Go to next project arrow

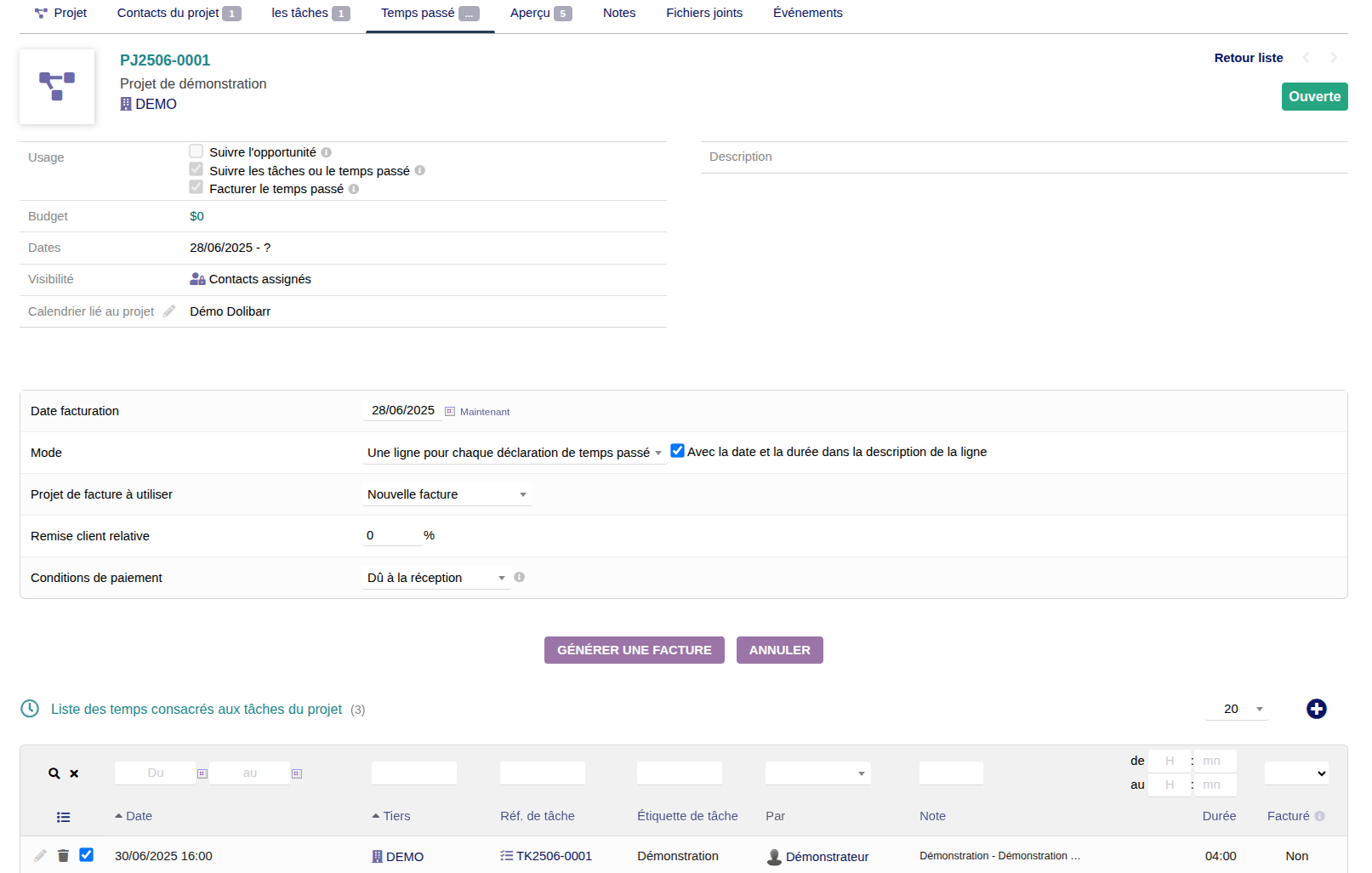tap(1334, 58)
